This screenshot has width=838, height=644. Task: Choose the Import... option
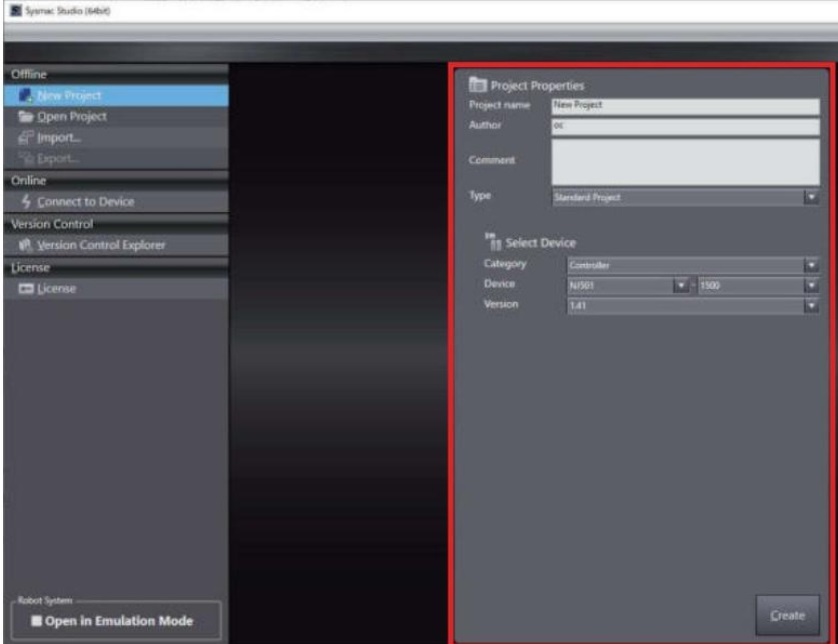click(116, 138)
